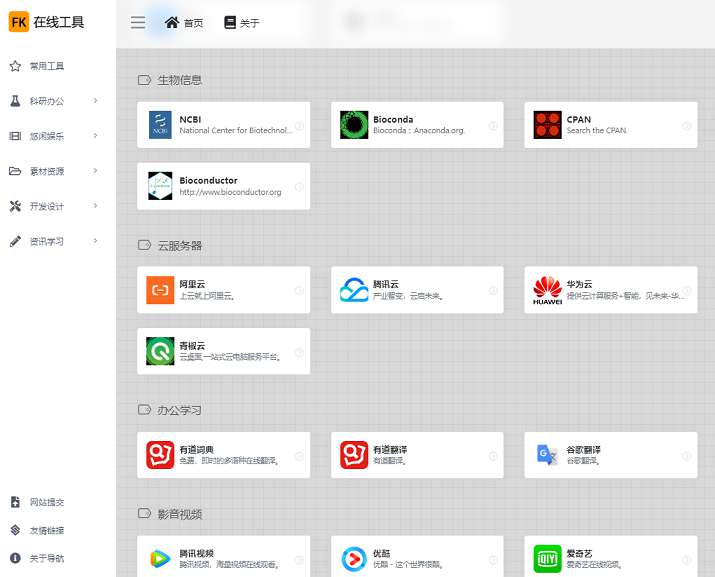The width and height of the screenshot is (715, 577).
Task: Open the 谷歌翻译 card title
Action: click(583, 449)
